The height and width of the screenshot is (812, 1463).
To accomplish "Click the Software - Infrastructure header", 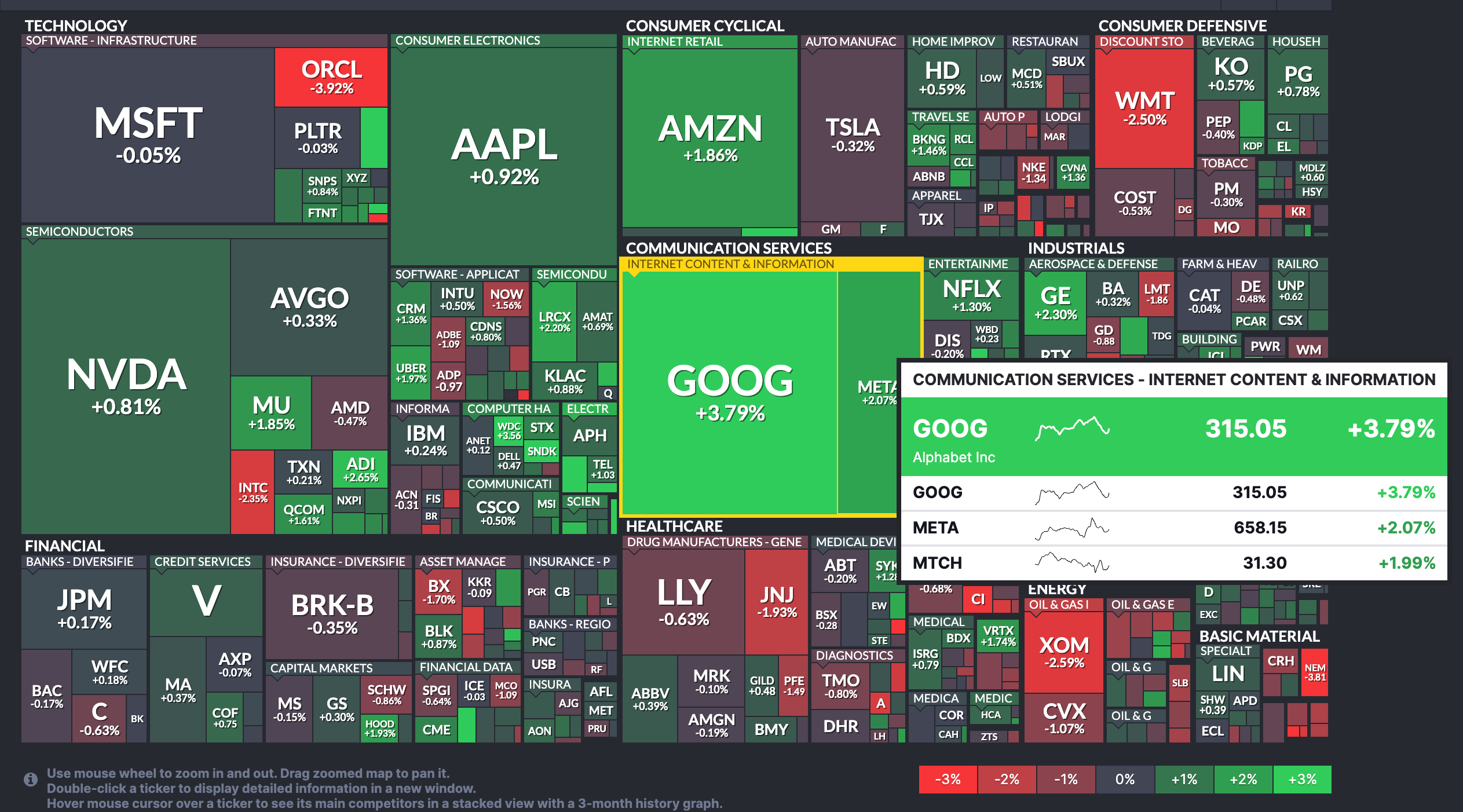I will 111,41.
